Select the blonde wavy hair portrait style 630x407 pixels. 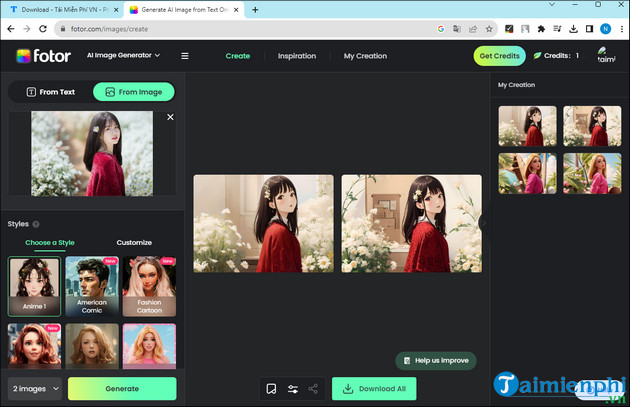point(92,346)
